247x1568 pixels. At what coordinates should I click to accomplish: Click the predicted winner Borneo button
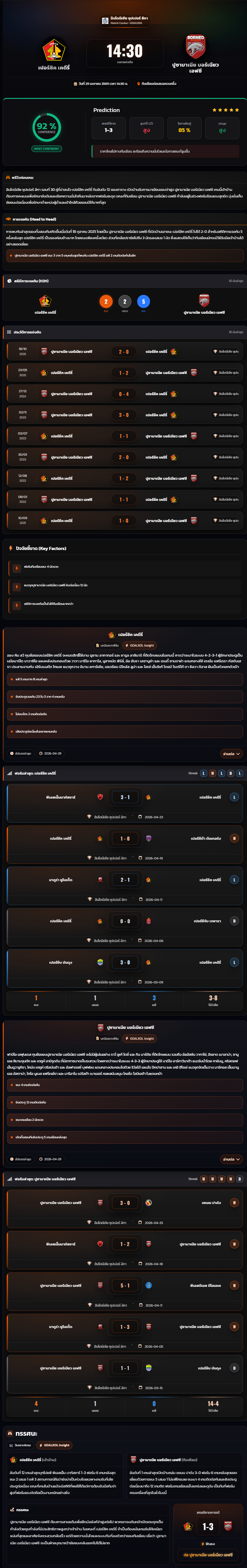tap(208, 1555)
